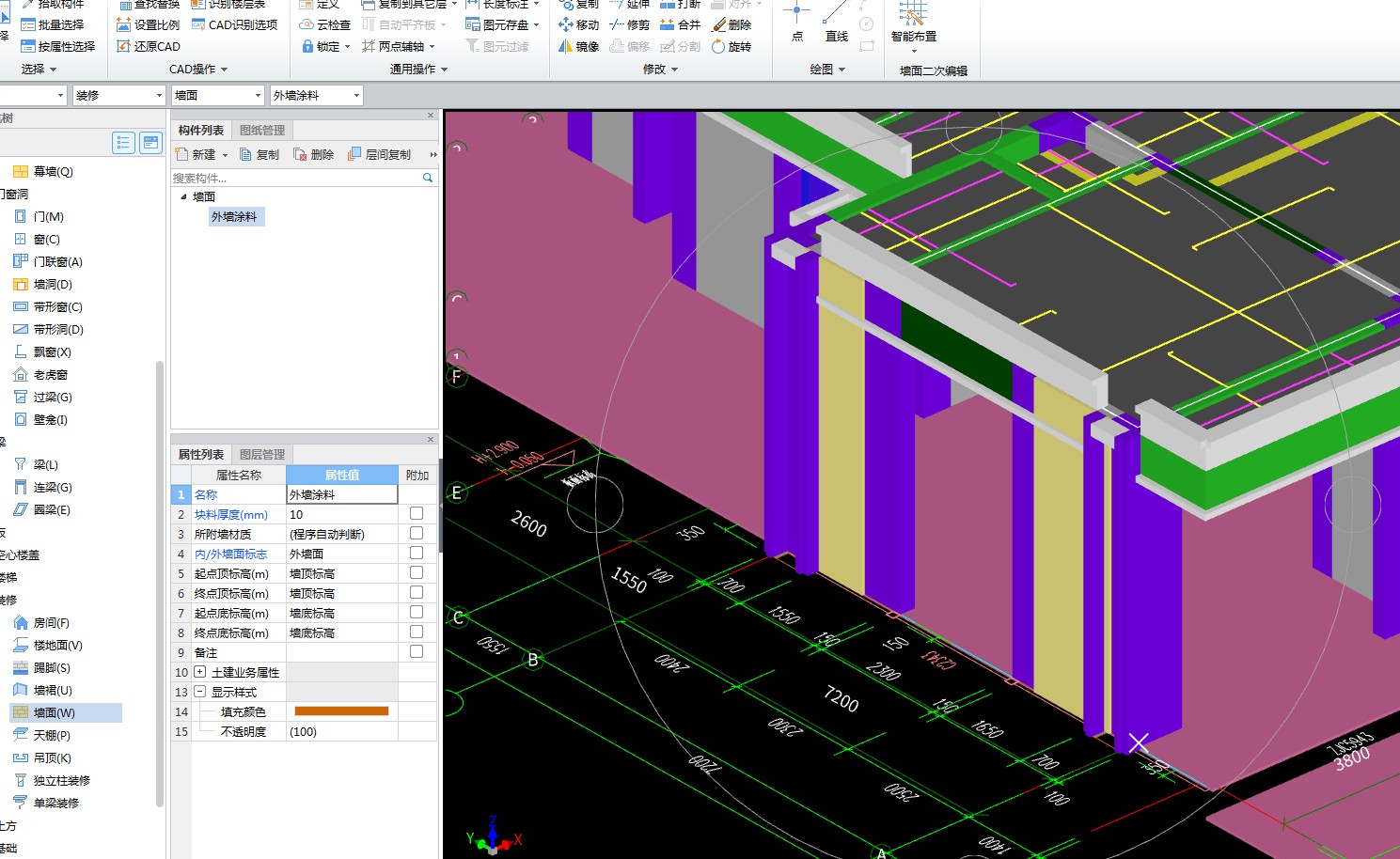Click the 批量选择 batch select tool
Image resolution: width=1400 pixels, height=859 pixels.
click(x=53, y=25)
